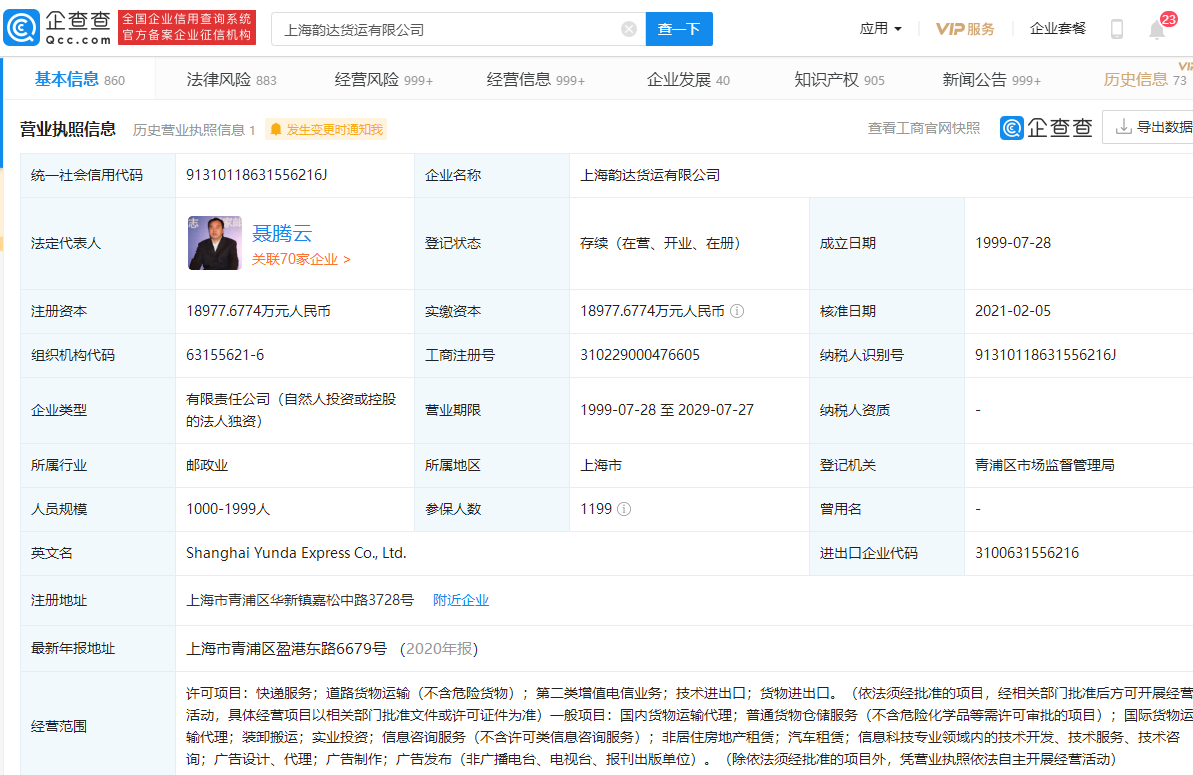This screenshot has height=775, width=1193.
Task: Click the red 全国企业信用查询系统 banner
Action: [x=187, y=28]
